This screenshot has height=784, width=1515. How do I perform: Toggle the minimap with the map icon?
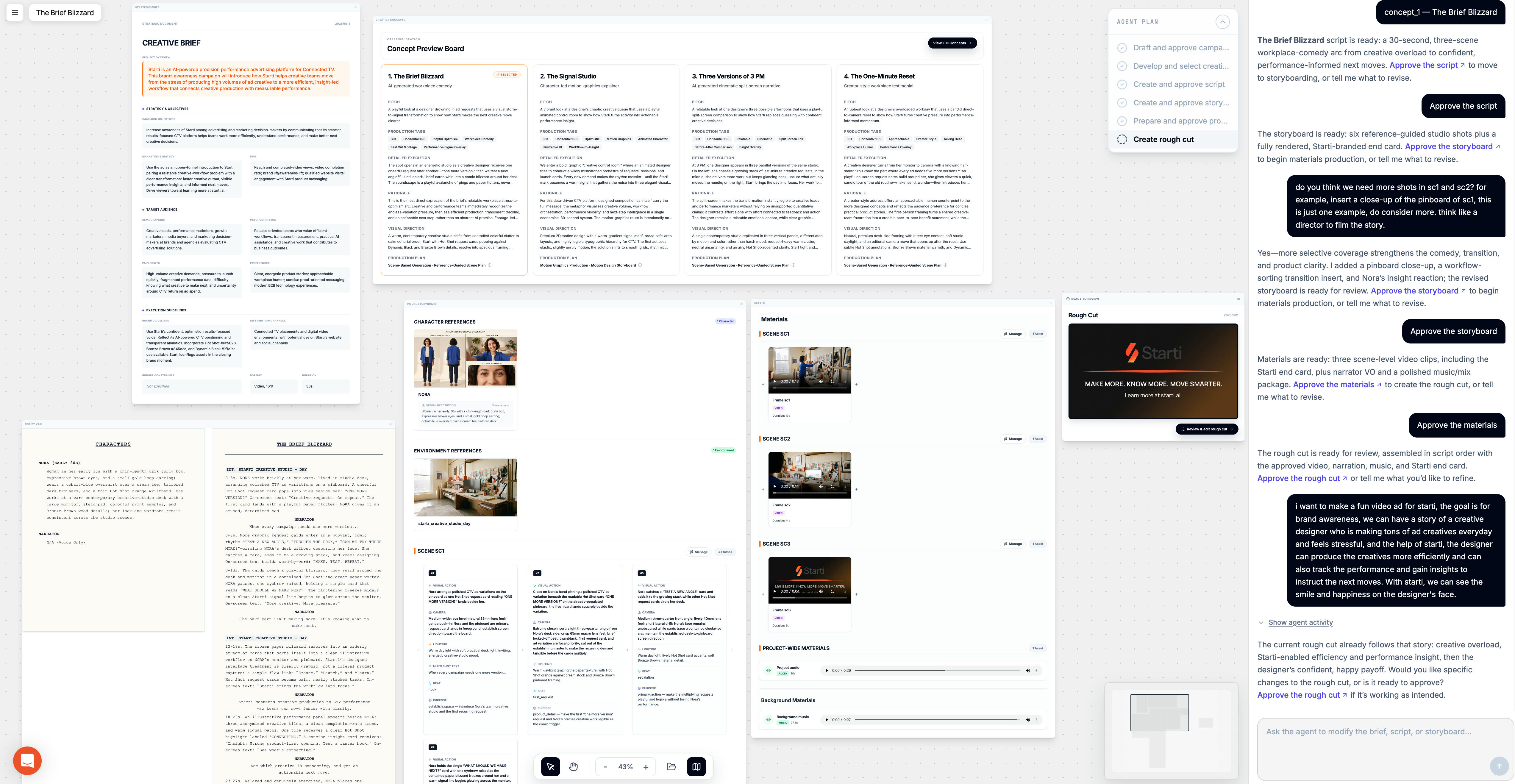tap(696, 766)
